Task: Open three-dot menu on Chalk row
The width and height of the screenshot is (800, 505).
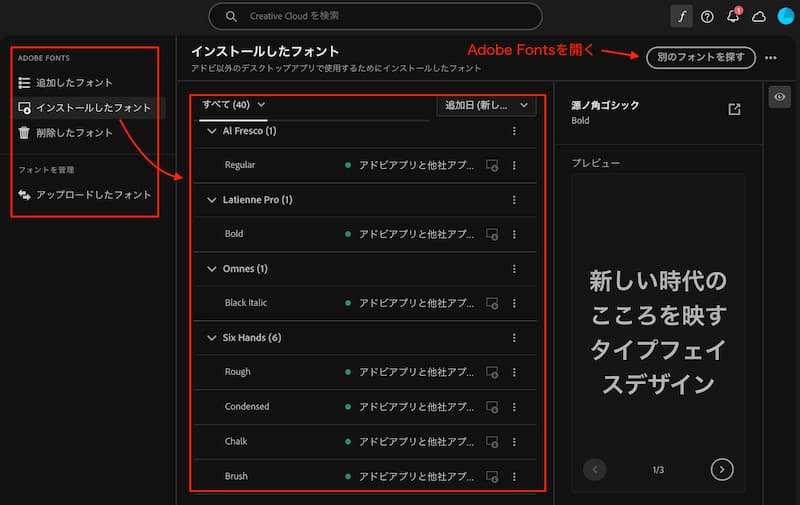Action: 514,442
